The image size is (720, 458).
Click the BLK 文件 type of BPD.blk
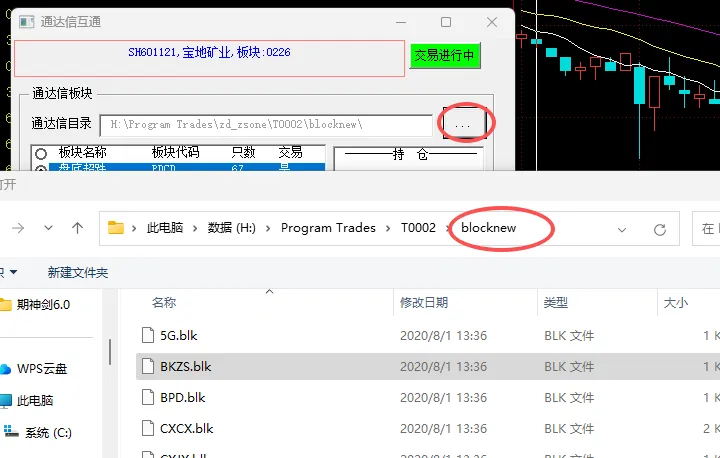tap(569, 398)
